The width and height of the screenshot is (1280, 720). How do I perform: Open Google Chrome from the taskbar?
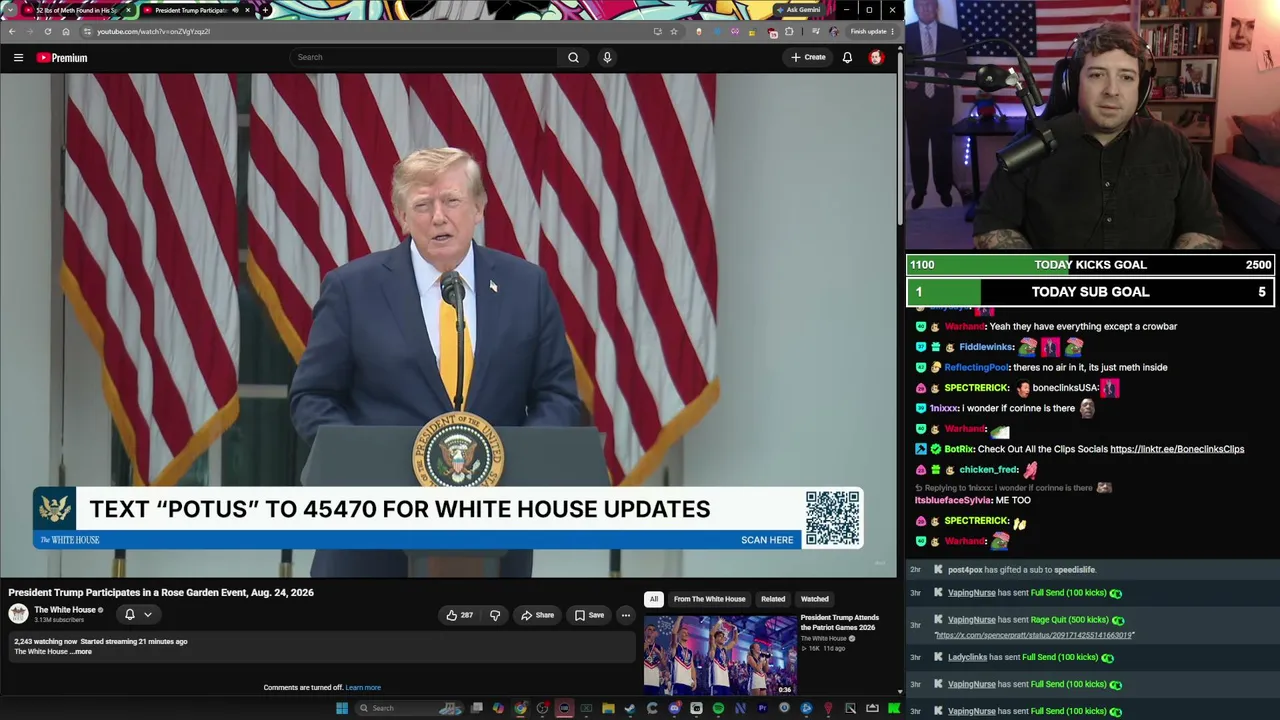coord(520,709)
